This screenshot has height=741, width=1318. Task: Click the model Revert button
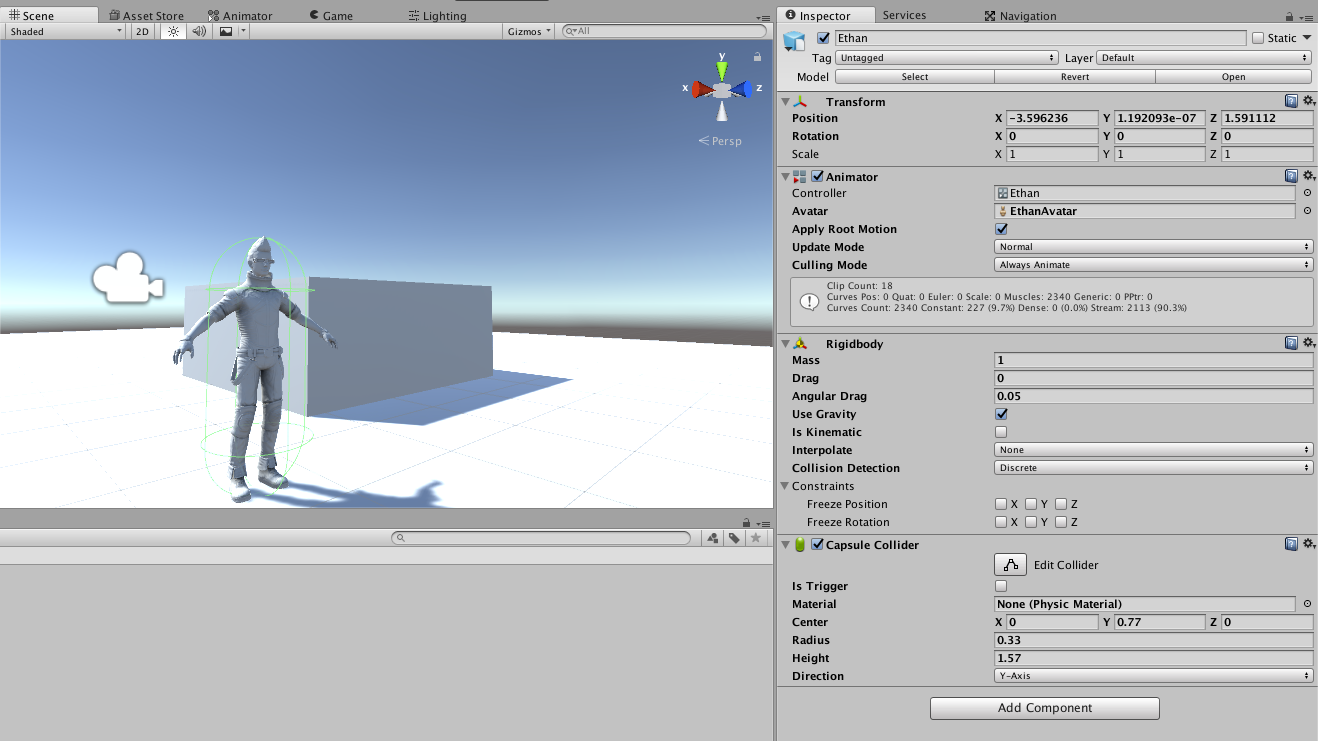pos(1075,77)
